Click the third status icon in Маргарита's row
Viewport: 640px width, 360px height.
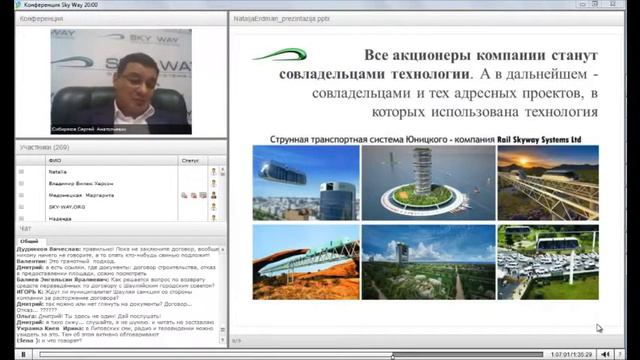pos(203,196)
